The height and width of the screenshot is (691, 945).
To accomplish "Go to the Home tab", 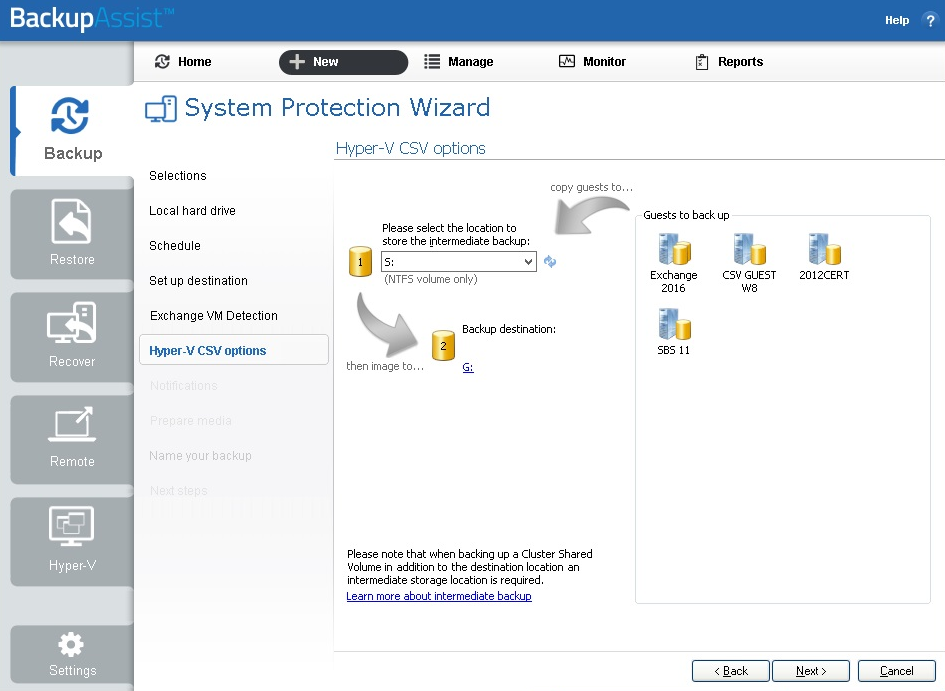I will (x=183, y=61).
